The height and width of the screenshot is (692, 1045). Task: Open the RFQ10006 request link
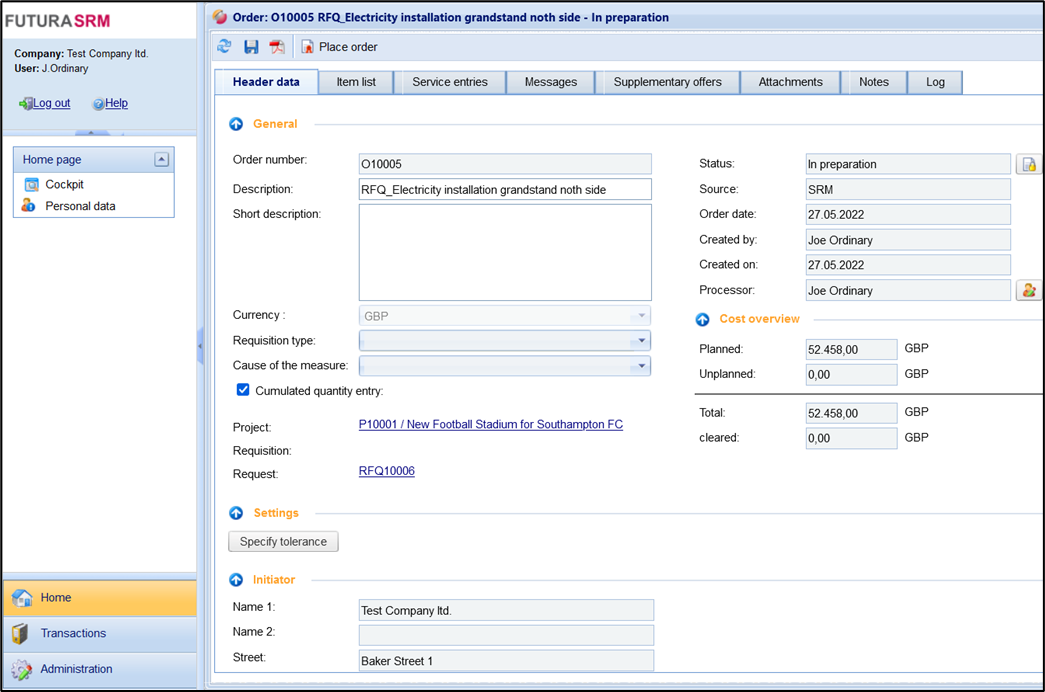click(x=386, y=471)
